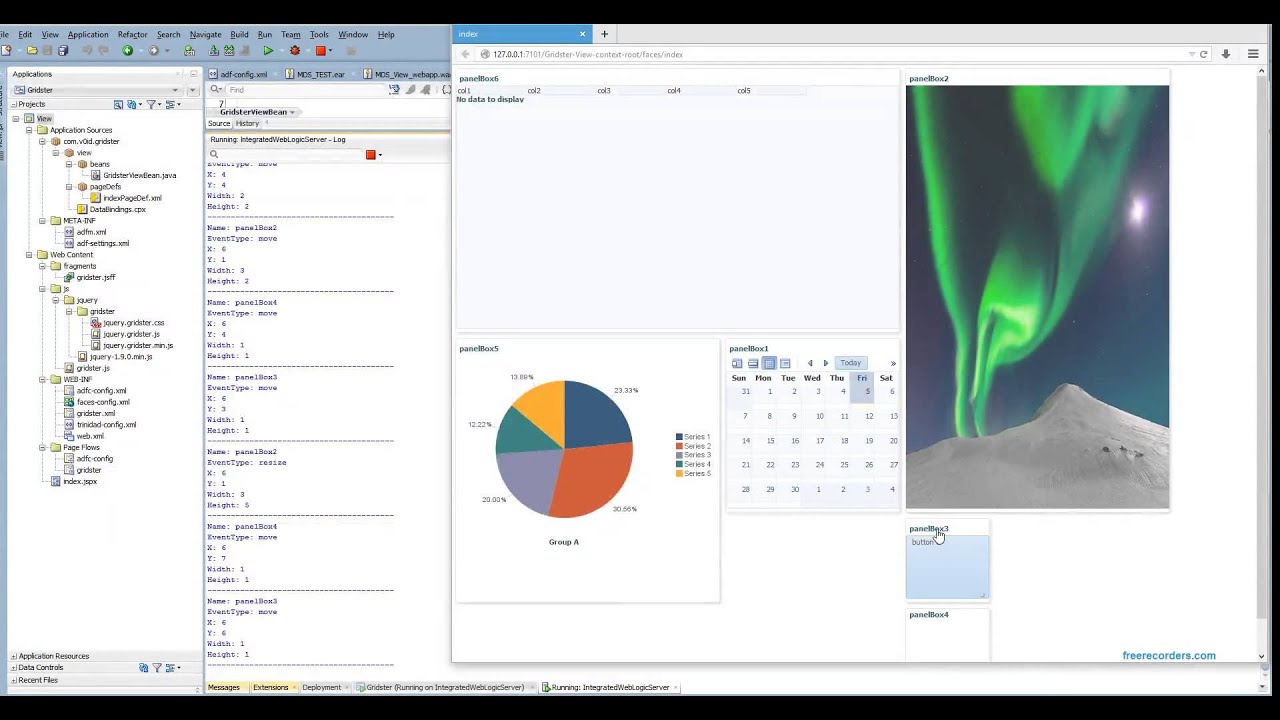This screenshot has height=720, width=1280.
Task: Open the GridsterViewBean breadcrumb dropdown
Action: click(x=292, y=112)
